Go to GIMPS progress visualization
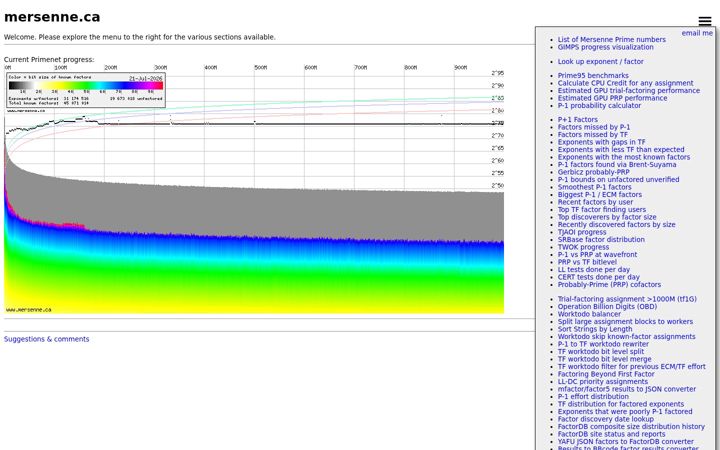Viewport: 720px width, 450px height. coord(606,47)
